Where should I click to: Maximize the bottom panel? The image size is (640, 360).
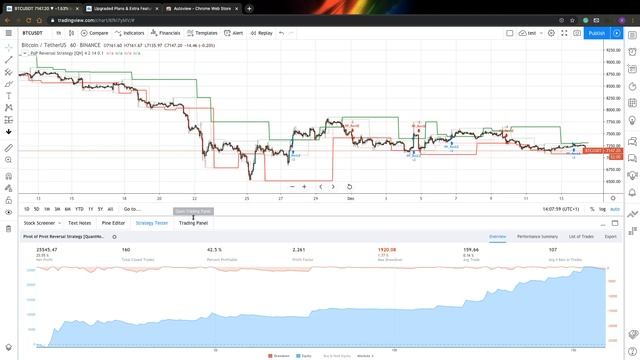[x=615, y=223]
